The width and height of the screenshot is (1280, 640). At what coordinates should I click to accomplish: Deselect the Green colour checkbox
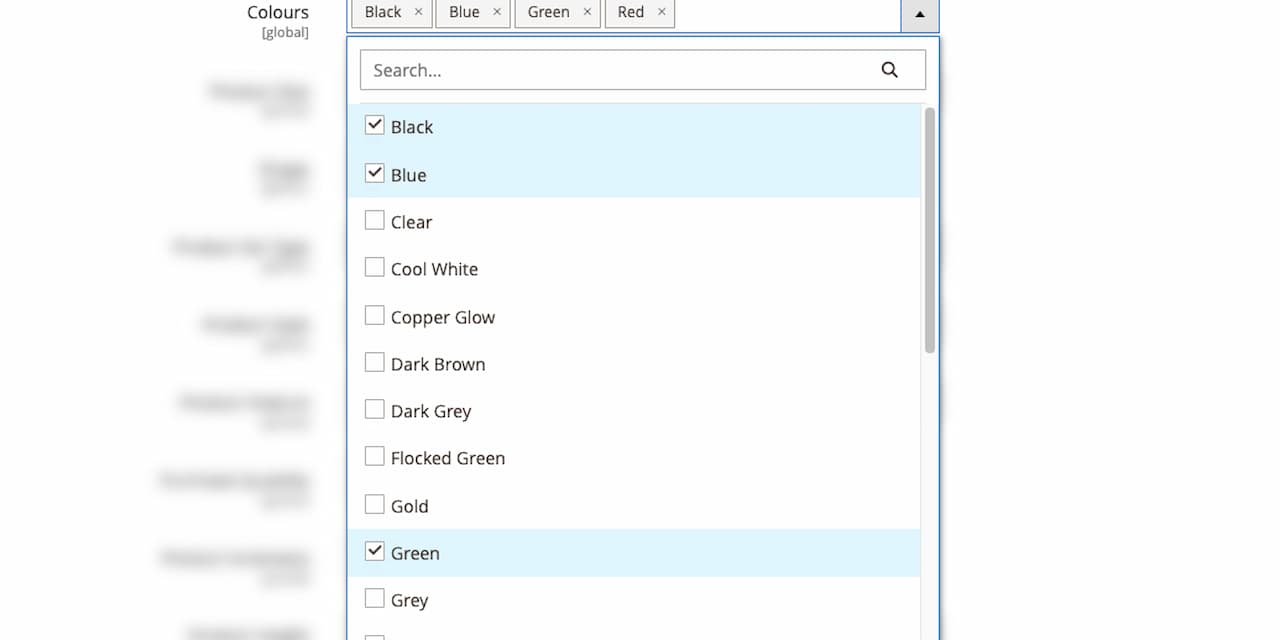(375, 551)
